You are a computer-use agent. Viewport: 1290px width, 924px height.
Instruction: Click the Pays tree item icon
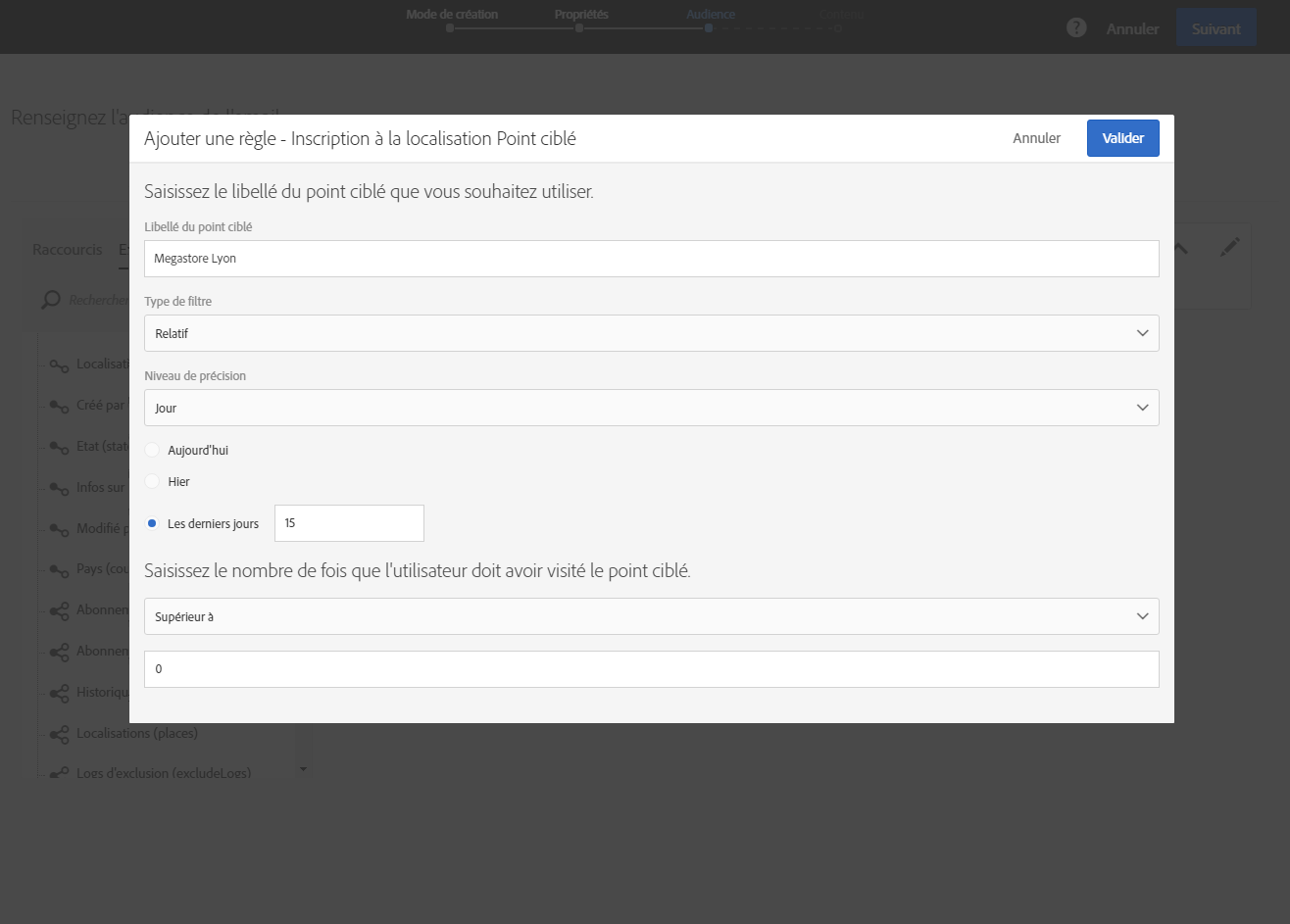point(59,569)
